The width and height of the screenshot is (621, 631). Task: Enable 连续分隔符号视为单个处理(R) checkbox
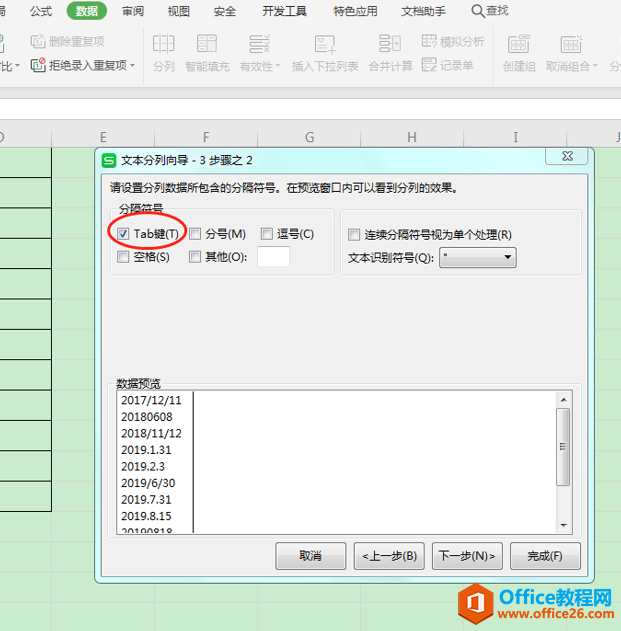coord(354,235)
